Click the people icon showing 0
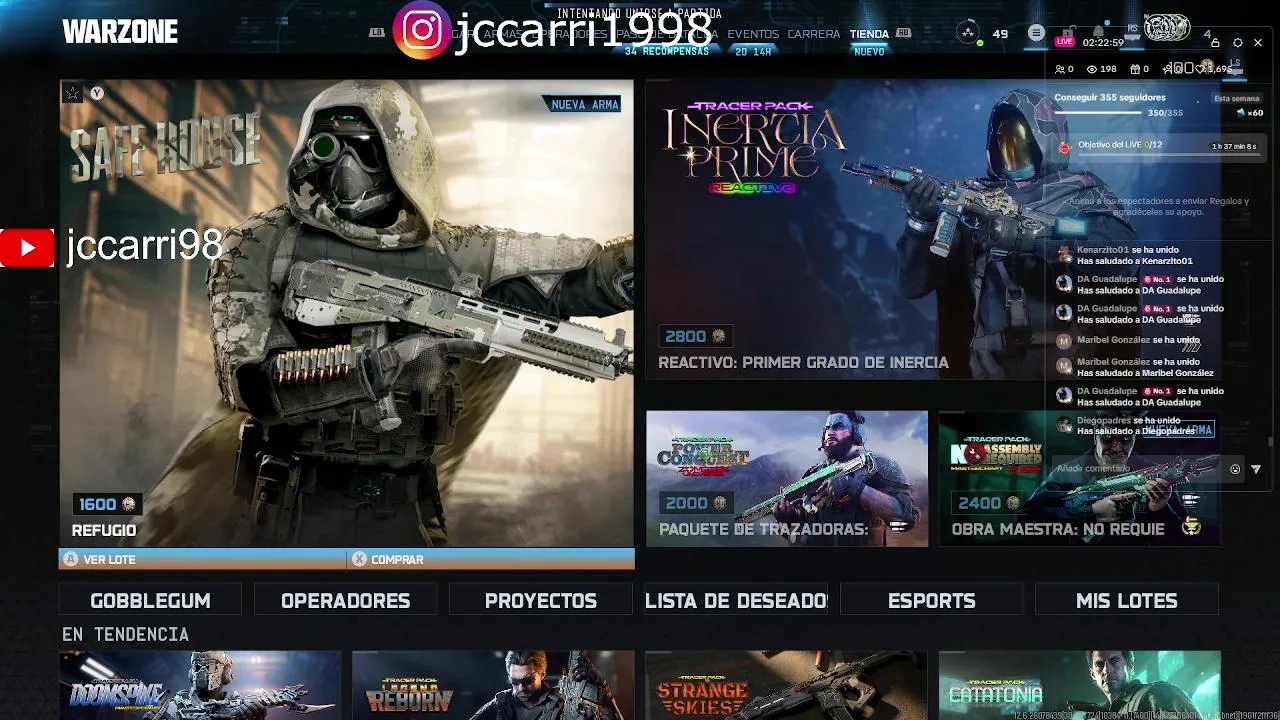 (x=1059, y=69)
